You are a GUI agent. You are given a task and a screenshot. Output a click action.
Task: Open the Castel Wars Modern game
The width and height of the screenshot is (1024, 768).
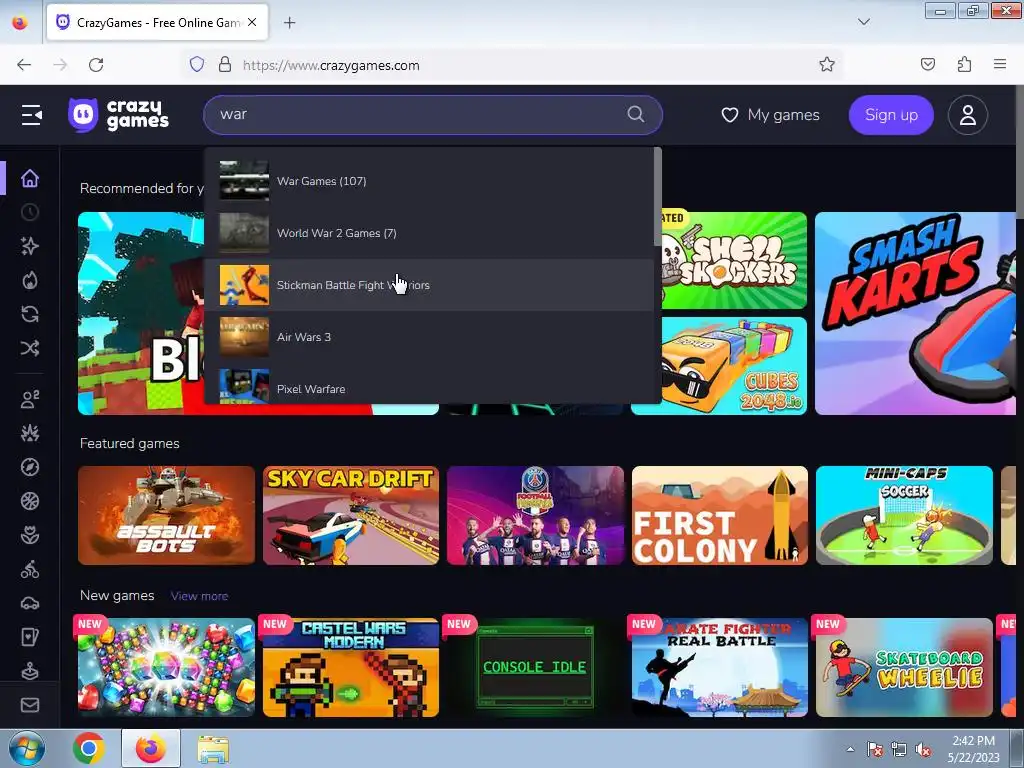(351, 667)
